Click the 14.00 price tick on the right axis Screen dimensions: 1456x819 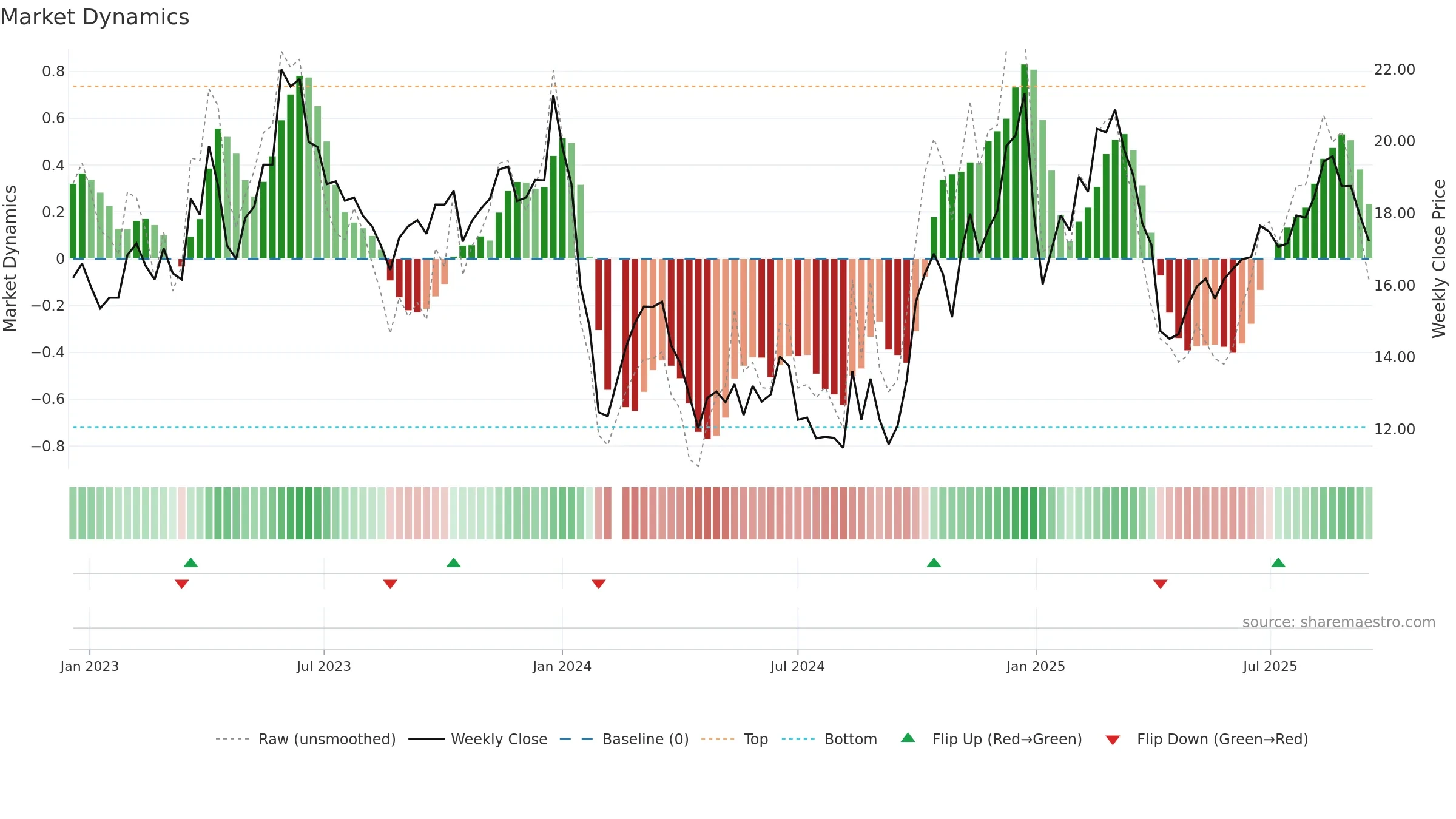(x=1395, y=357)
